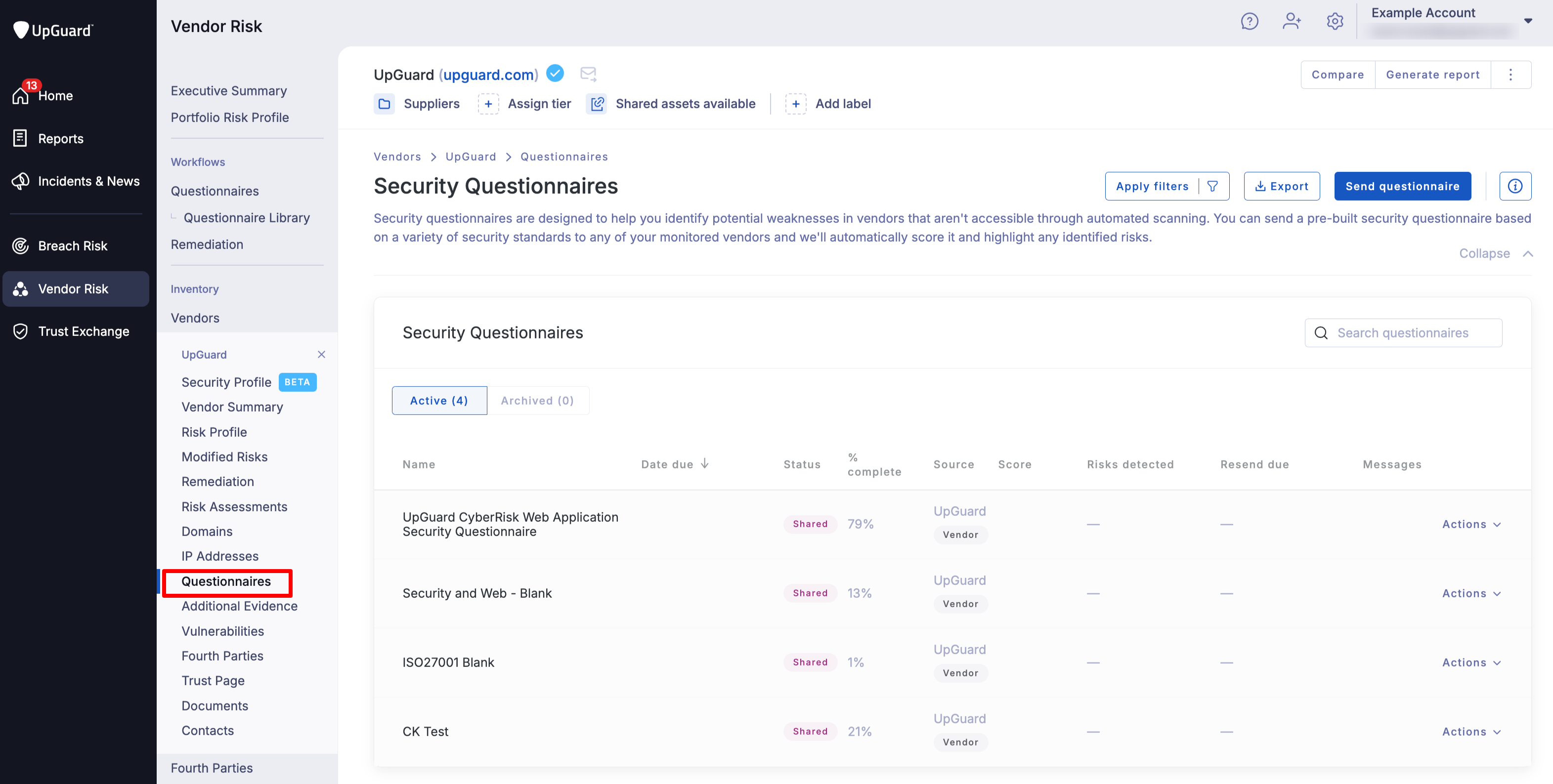The height and width of the screenshot is (784, 1553).
Task: Select the Active (4) tab
Action: point(439,401)
